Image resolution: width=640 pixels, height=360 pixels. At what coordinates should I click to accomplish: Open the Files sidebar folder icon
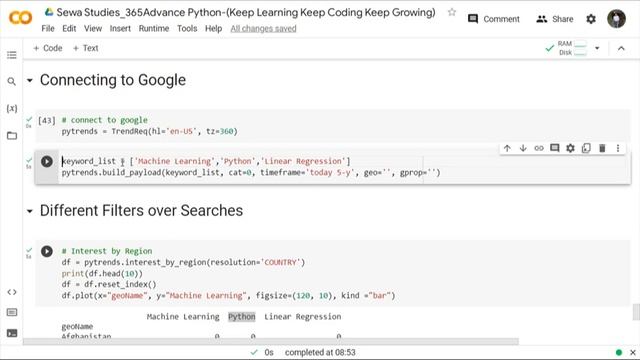[12, 136]
